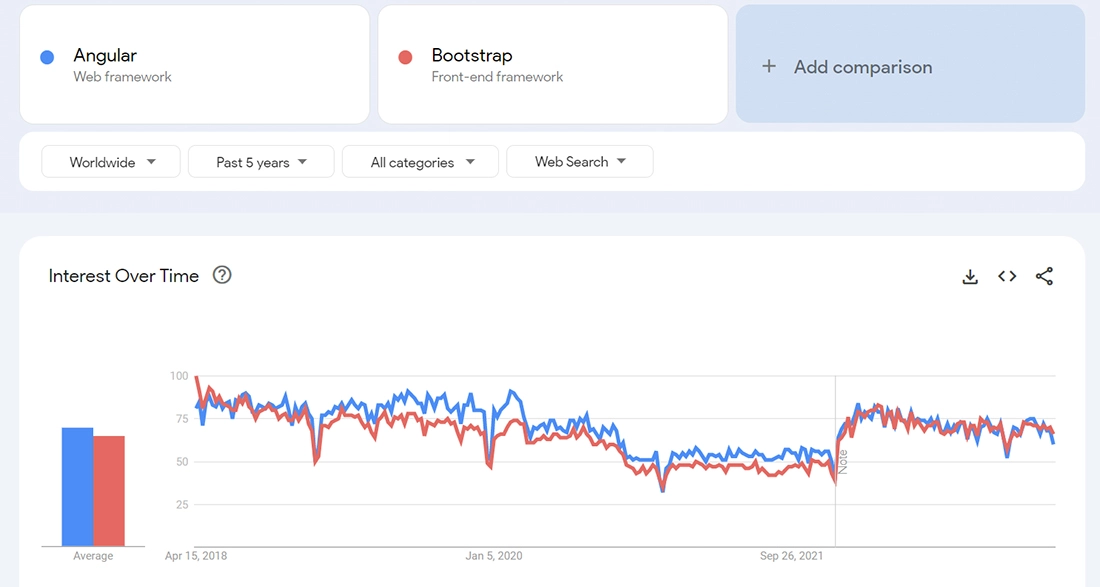Open help for Interest Over Time
Viewport: 1100px width, 587px height.
222,275
